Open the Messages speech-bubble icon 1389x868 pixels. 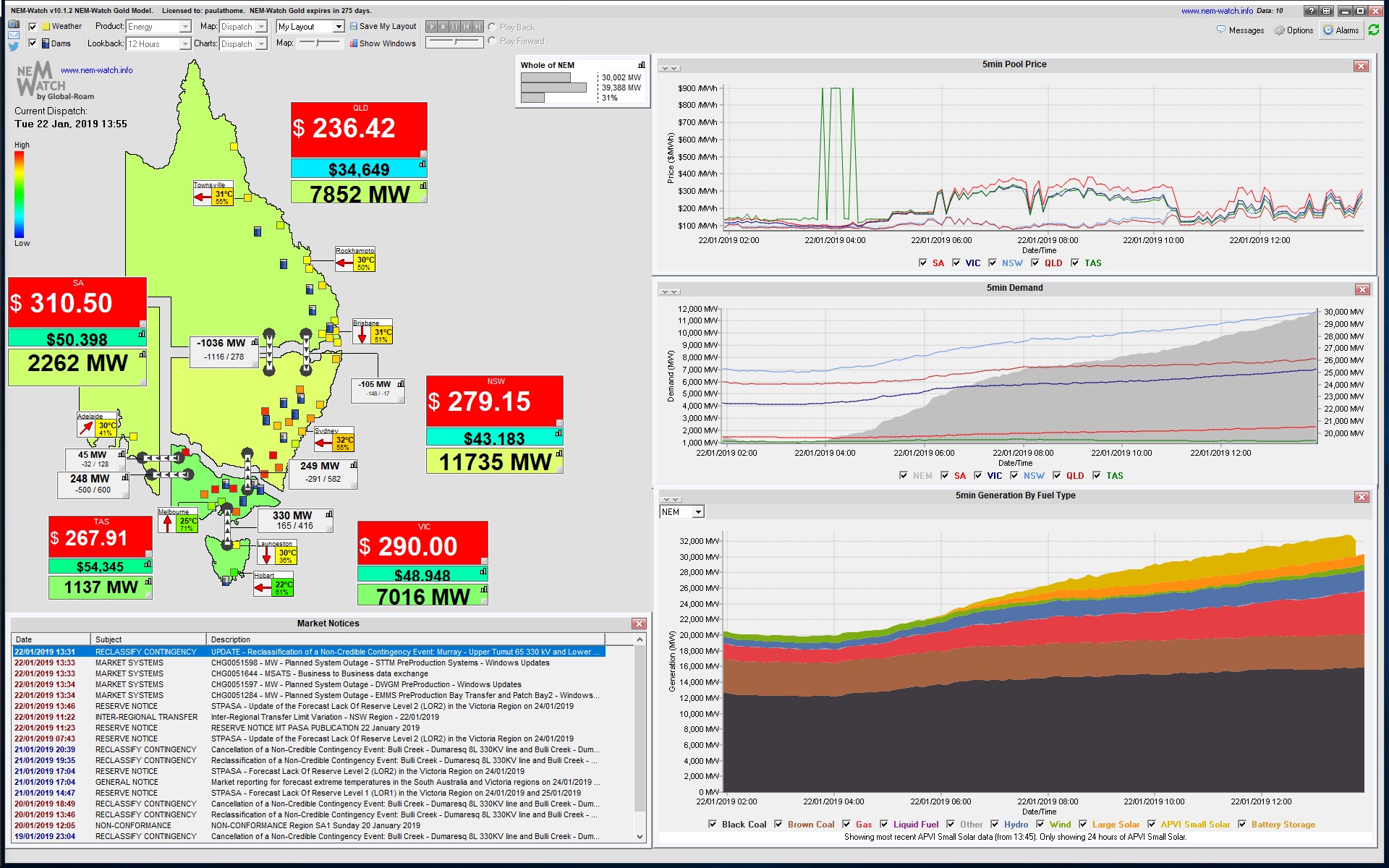click(1221, 30)
